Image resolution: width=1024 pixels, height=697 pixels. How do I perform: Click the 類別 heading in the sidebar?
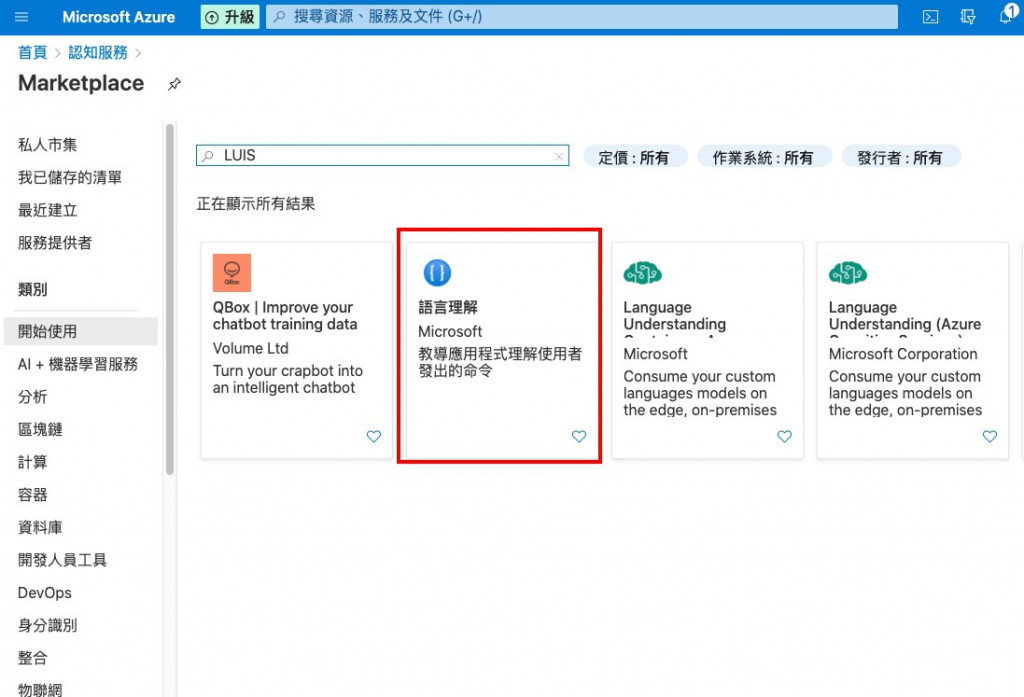[33, 289]
